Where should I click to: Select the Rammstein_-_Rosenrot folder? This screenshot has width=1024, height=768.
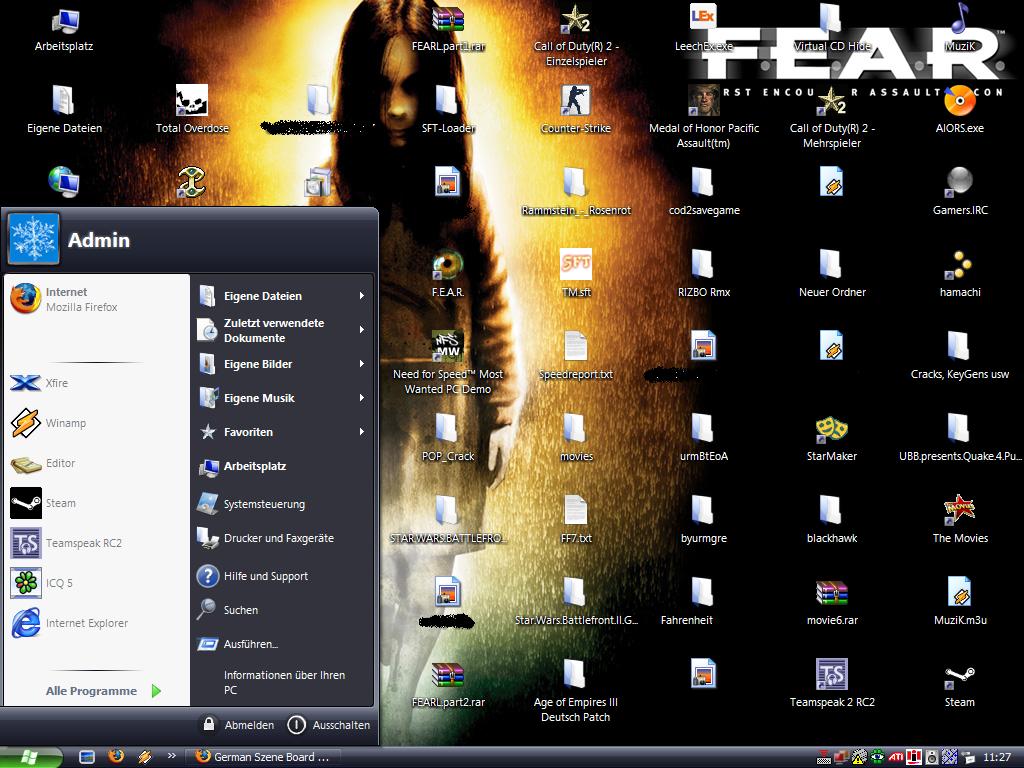tap(576, 192)
